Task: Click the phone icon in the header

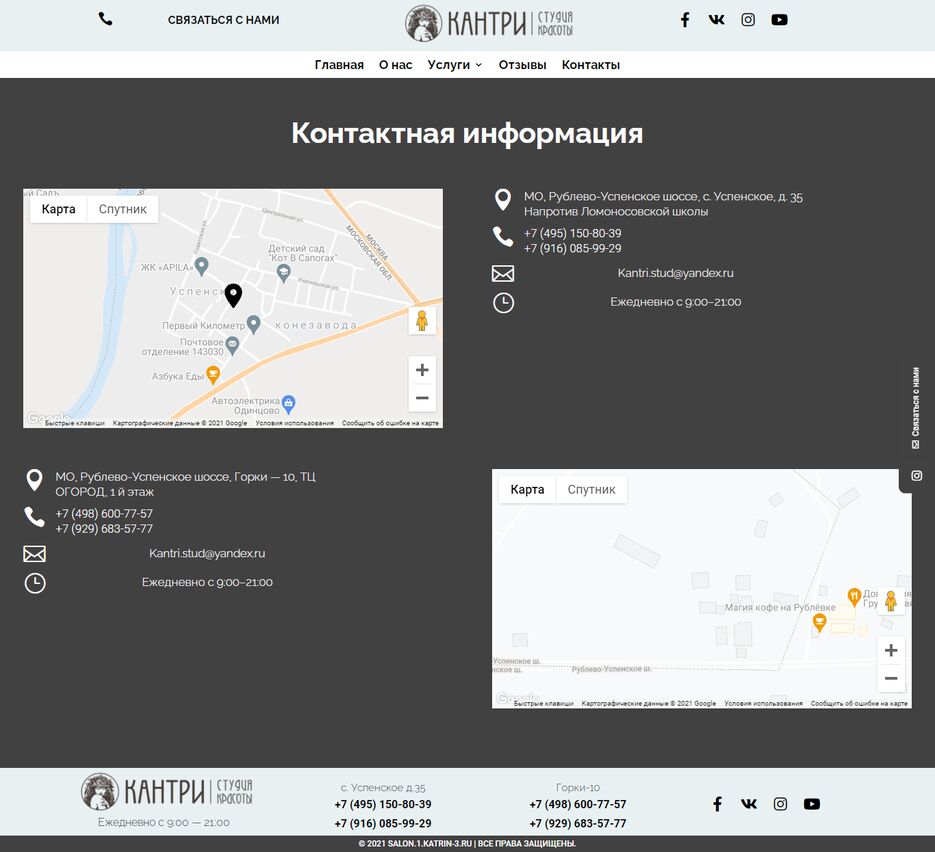Action: click(x=105, y=18)
